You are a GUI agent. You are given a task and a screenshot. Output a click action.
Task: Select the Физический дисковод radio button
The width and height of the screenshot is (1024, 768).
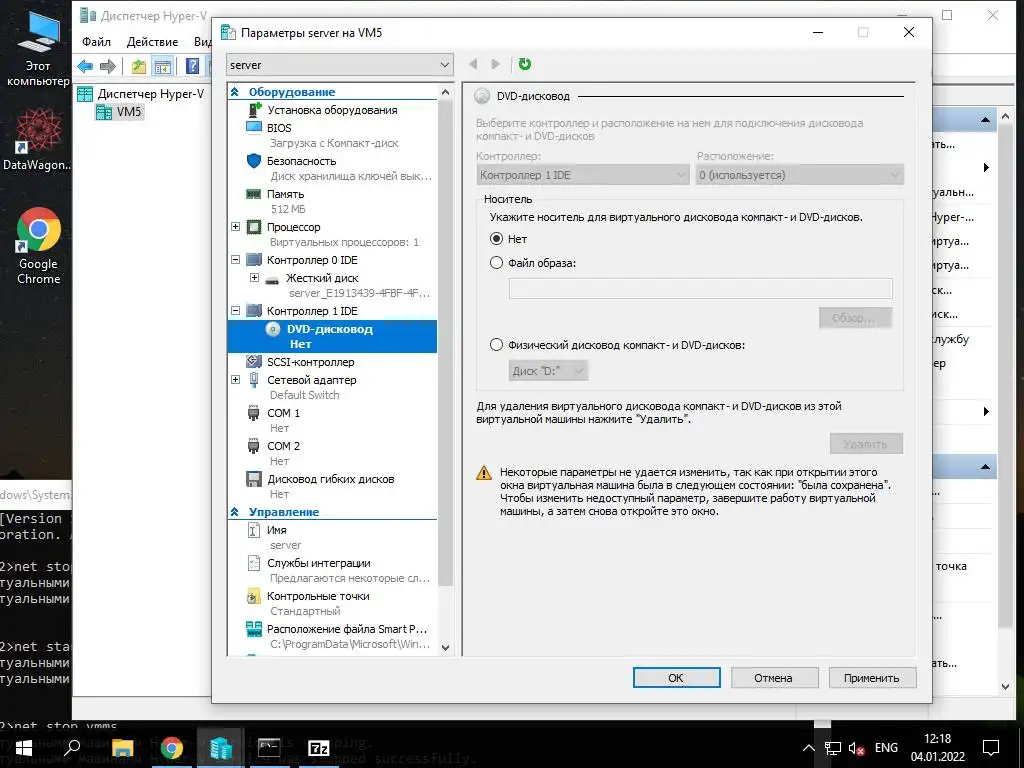[496, 345]
